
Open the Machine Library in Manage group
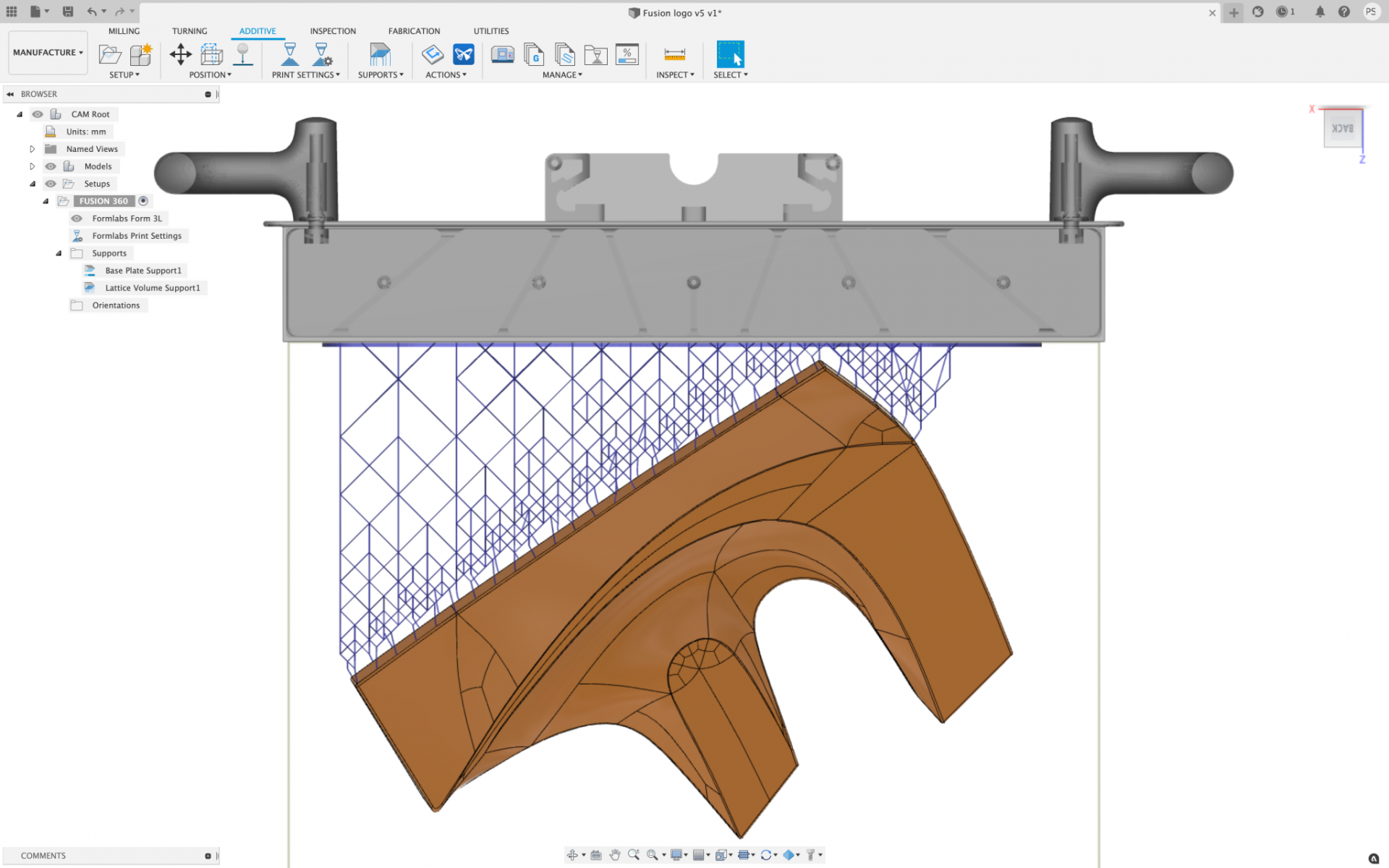(x=503, y=54)
